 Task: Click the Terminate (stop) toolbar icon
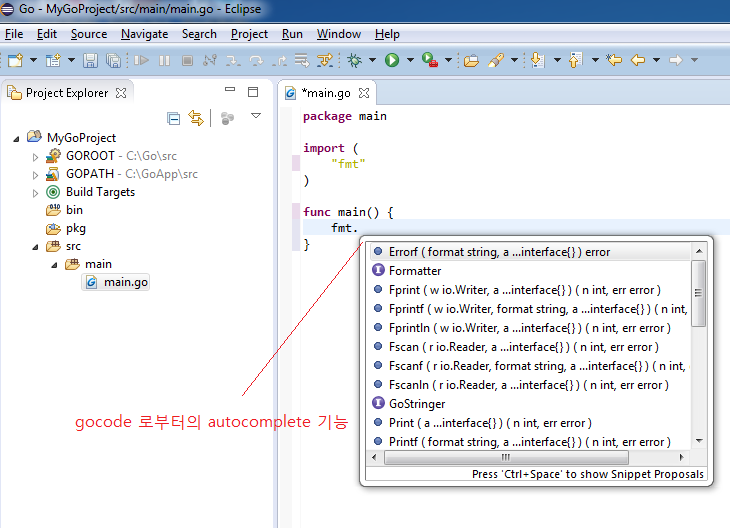(187, 60)
